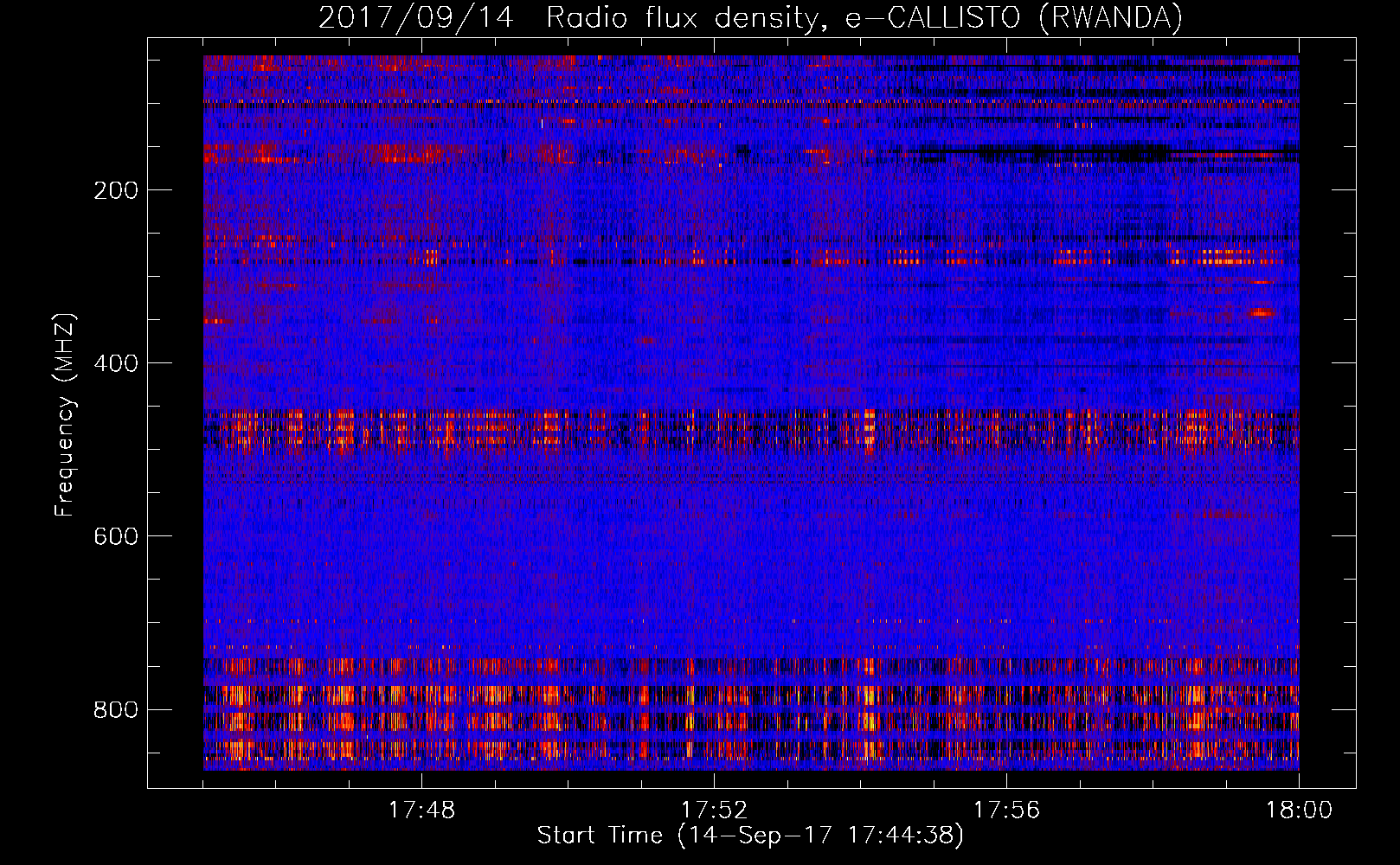This screenshot has width=1400, height=865.
Task: Click the 600 frequency tick label
Action: 115,536
